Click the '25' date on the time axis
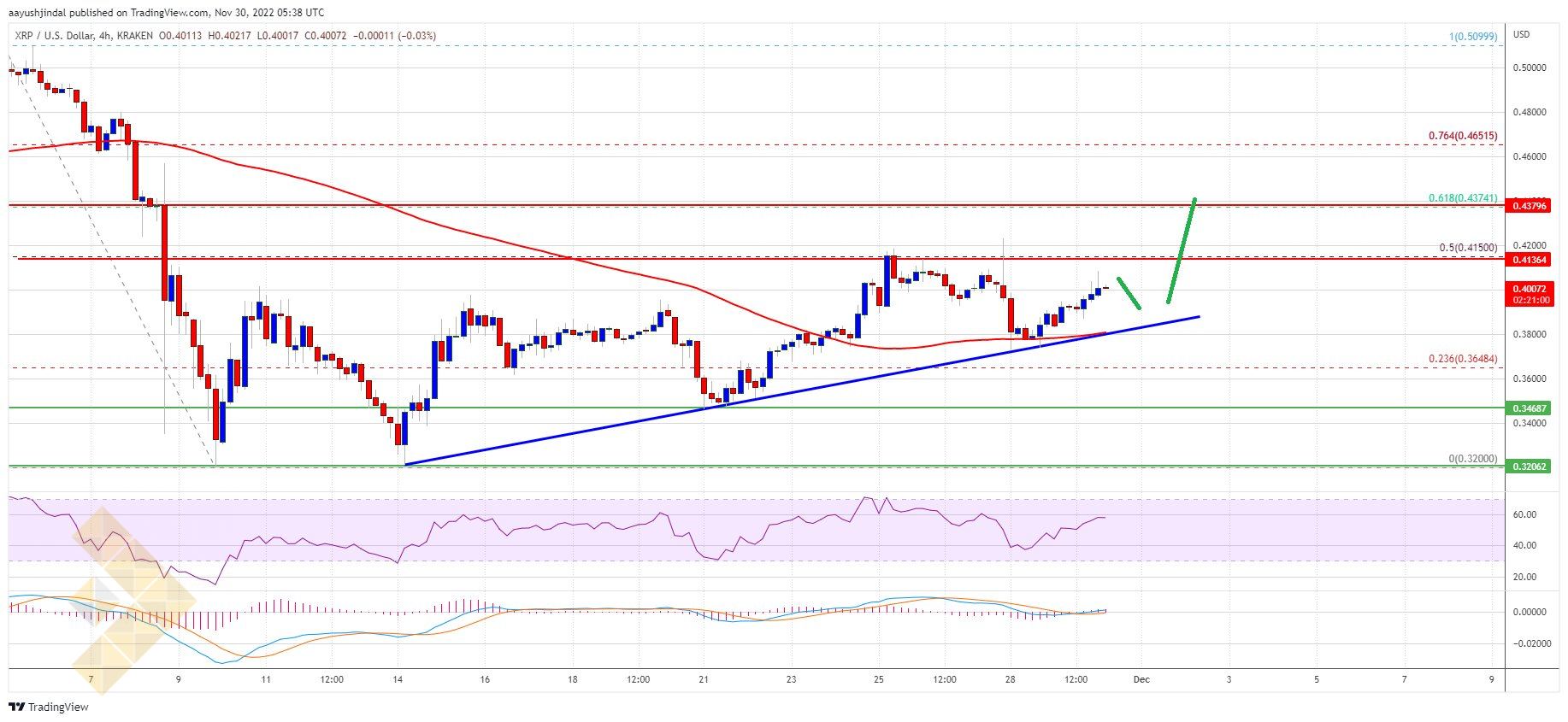Screen dimensions: 1568x722 [878, 680]
